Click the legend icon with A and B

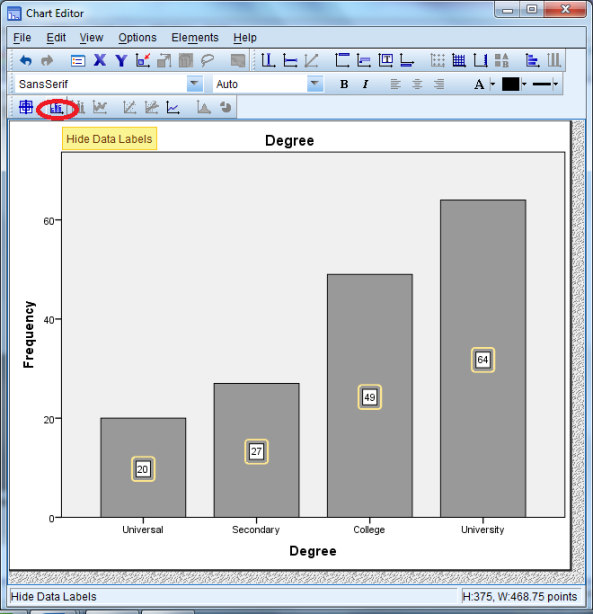(502, 60)
